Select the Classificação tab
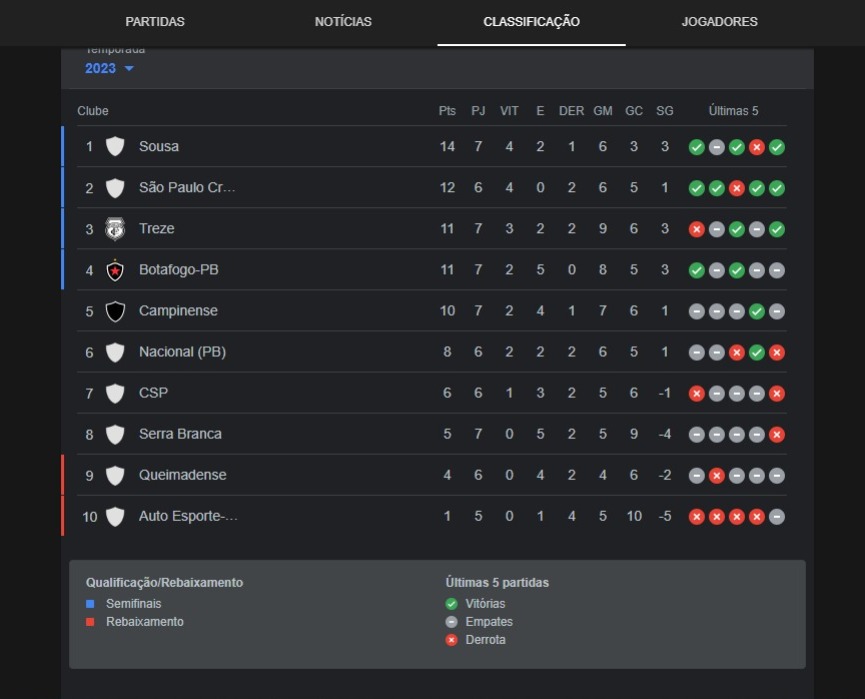Image resolution: width=865 pixels, height=699 pixels. [531, 22]
